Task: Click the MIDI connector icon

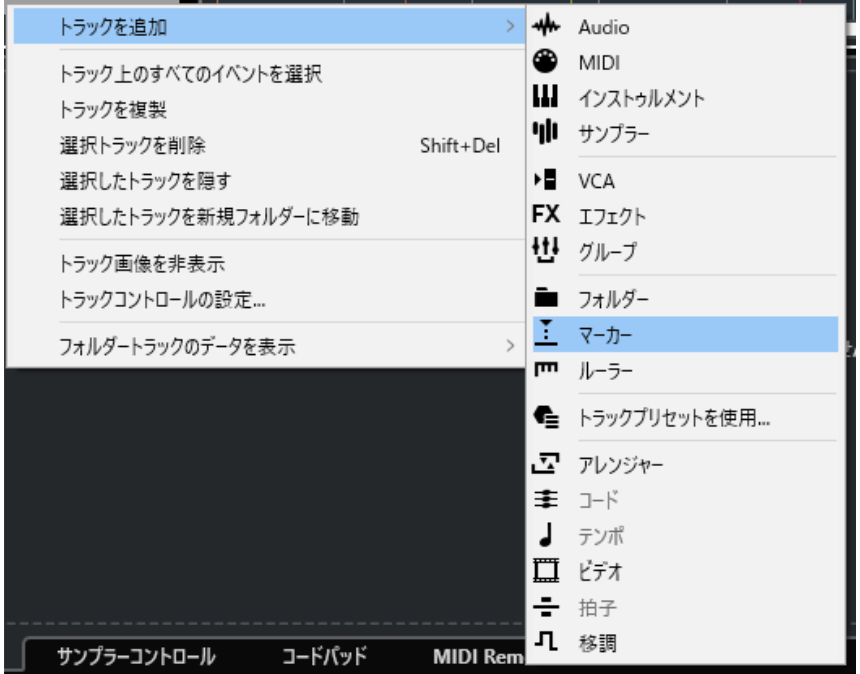Action: click(545, 63)
